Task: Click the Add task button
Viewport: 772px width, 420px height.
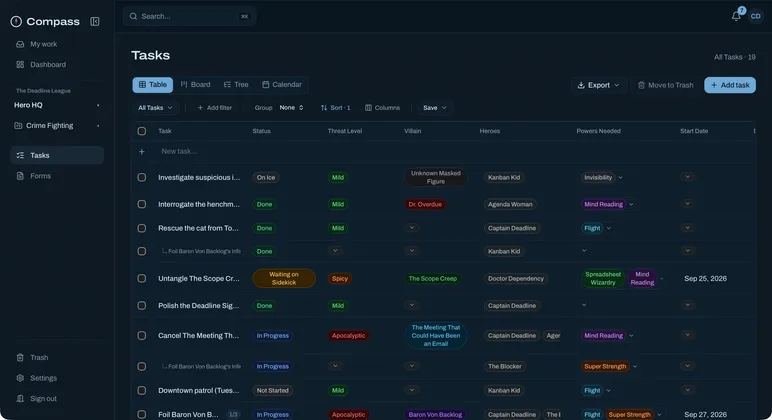Action: (x=730, y=85)
